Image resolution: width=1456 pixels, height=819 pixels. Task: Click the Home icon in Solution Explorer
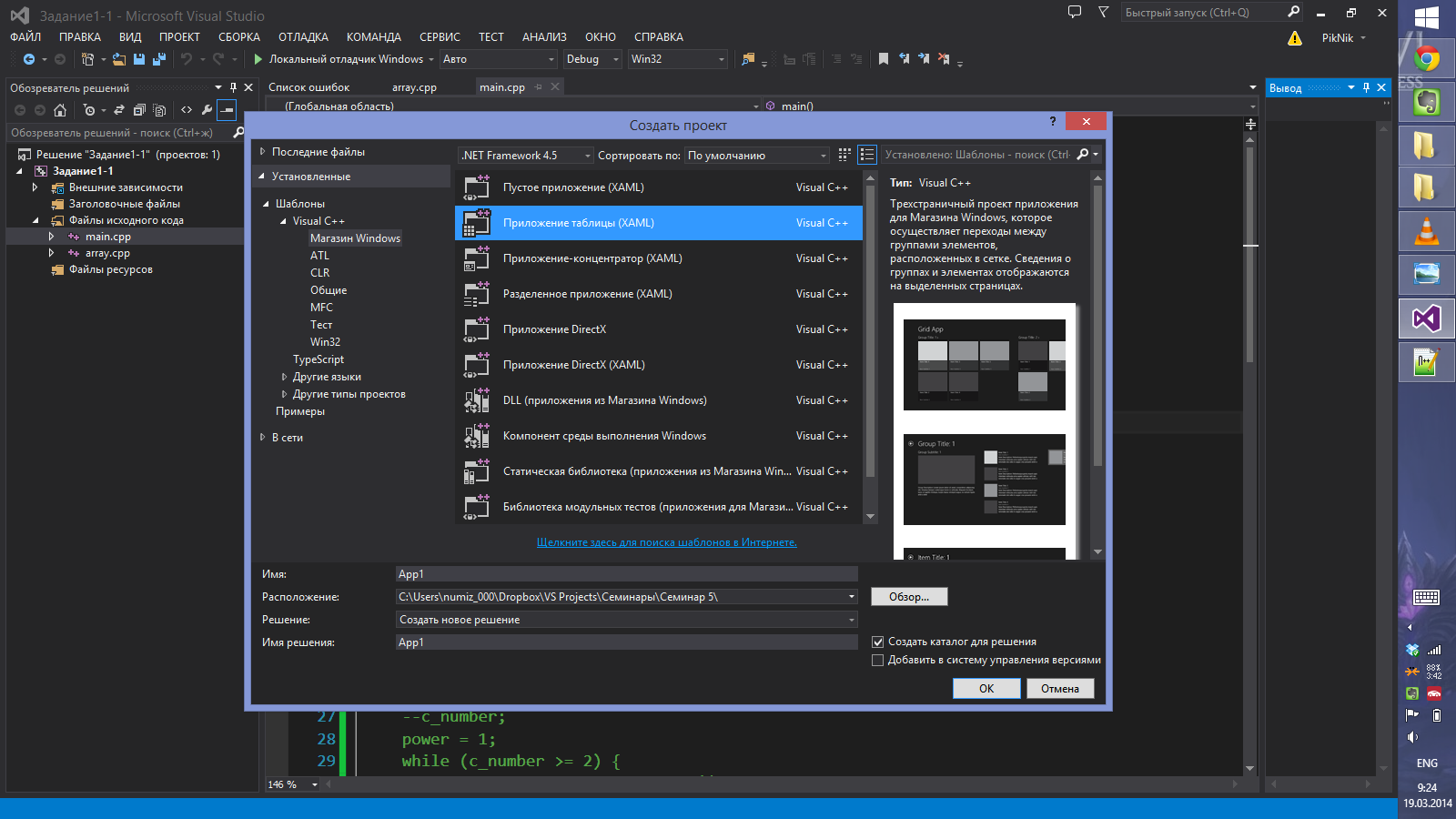click(x=60, y=110)
